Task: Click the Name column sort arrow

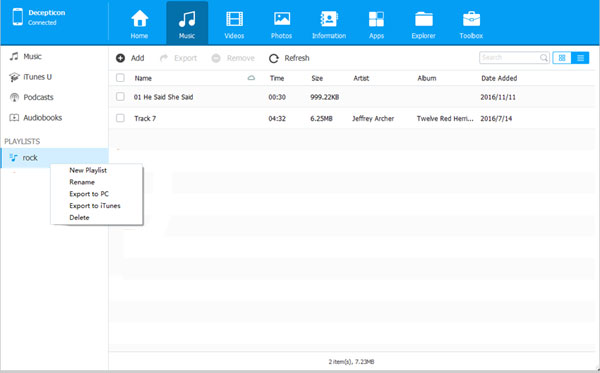Action: 251,78
